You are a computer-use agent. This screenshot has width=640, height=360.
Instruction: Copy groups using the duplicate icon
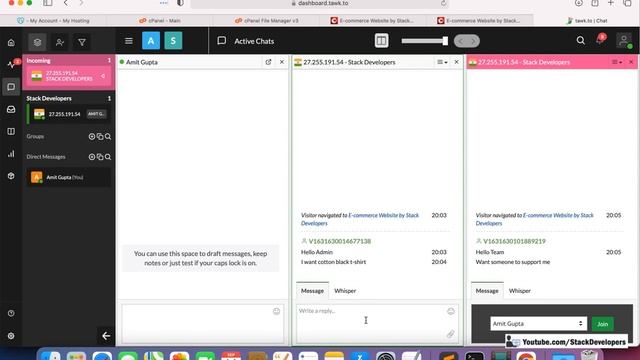[x=100, y=136]
